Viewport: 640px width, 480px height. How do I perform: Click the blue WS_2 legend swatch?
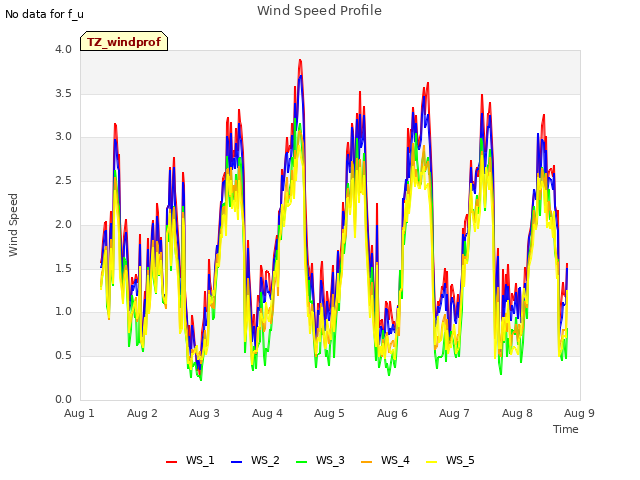237,462
